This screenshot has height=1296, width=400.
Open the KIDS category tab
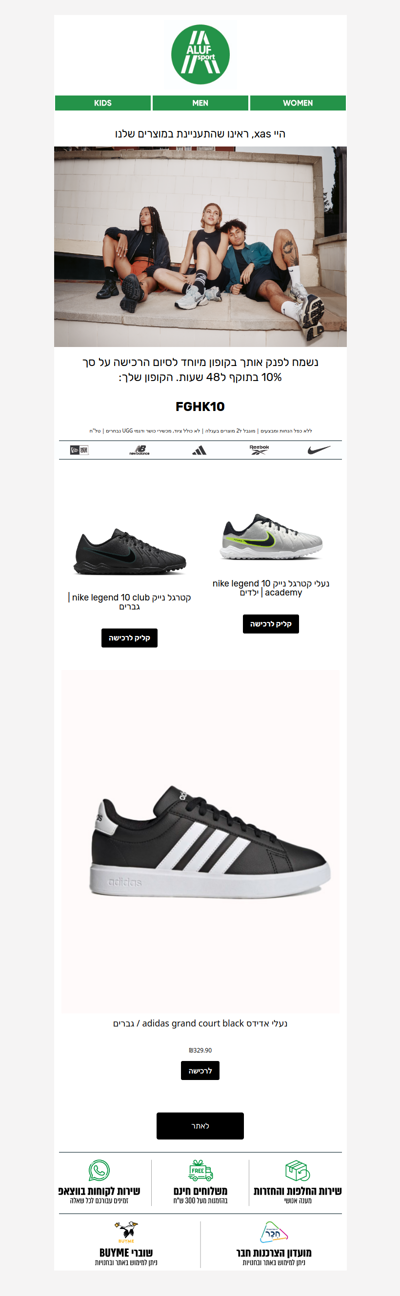[103, 103]
